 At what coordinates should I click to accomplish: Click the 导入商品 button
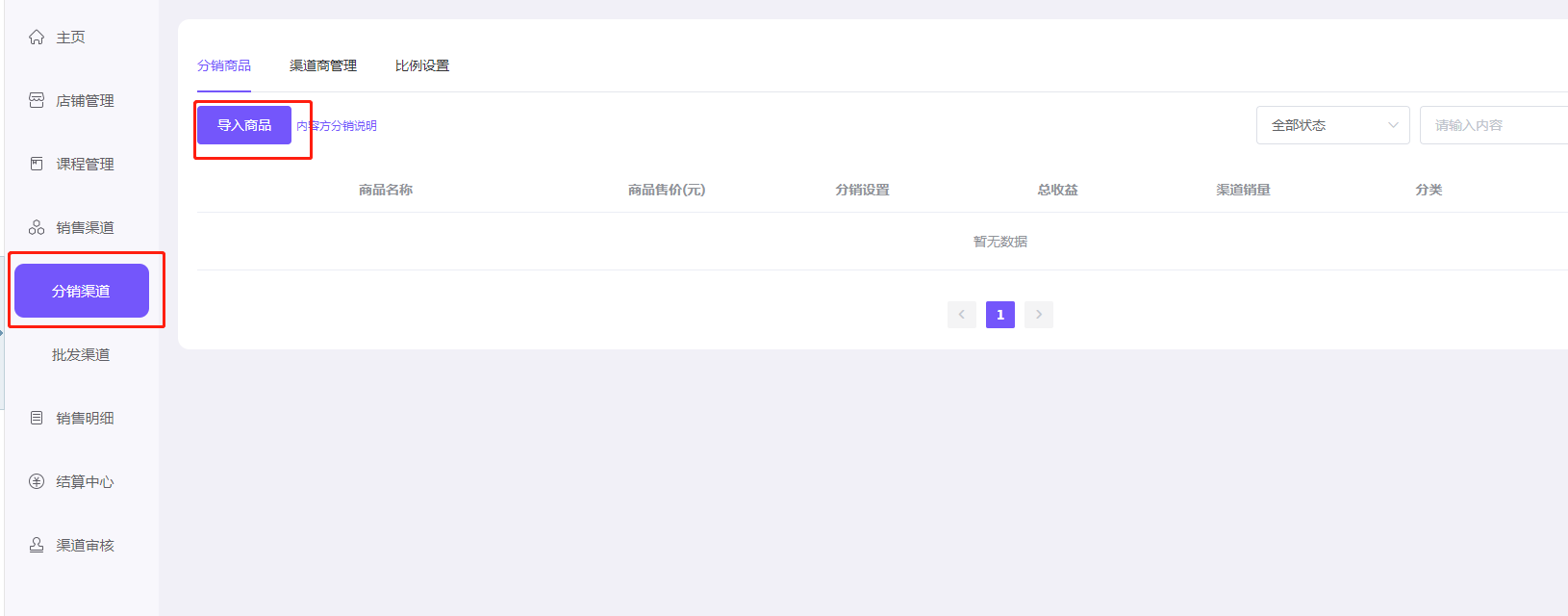point(244,125)
